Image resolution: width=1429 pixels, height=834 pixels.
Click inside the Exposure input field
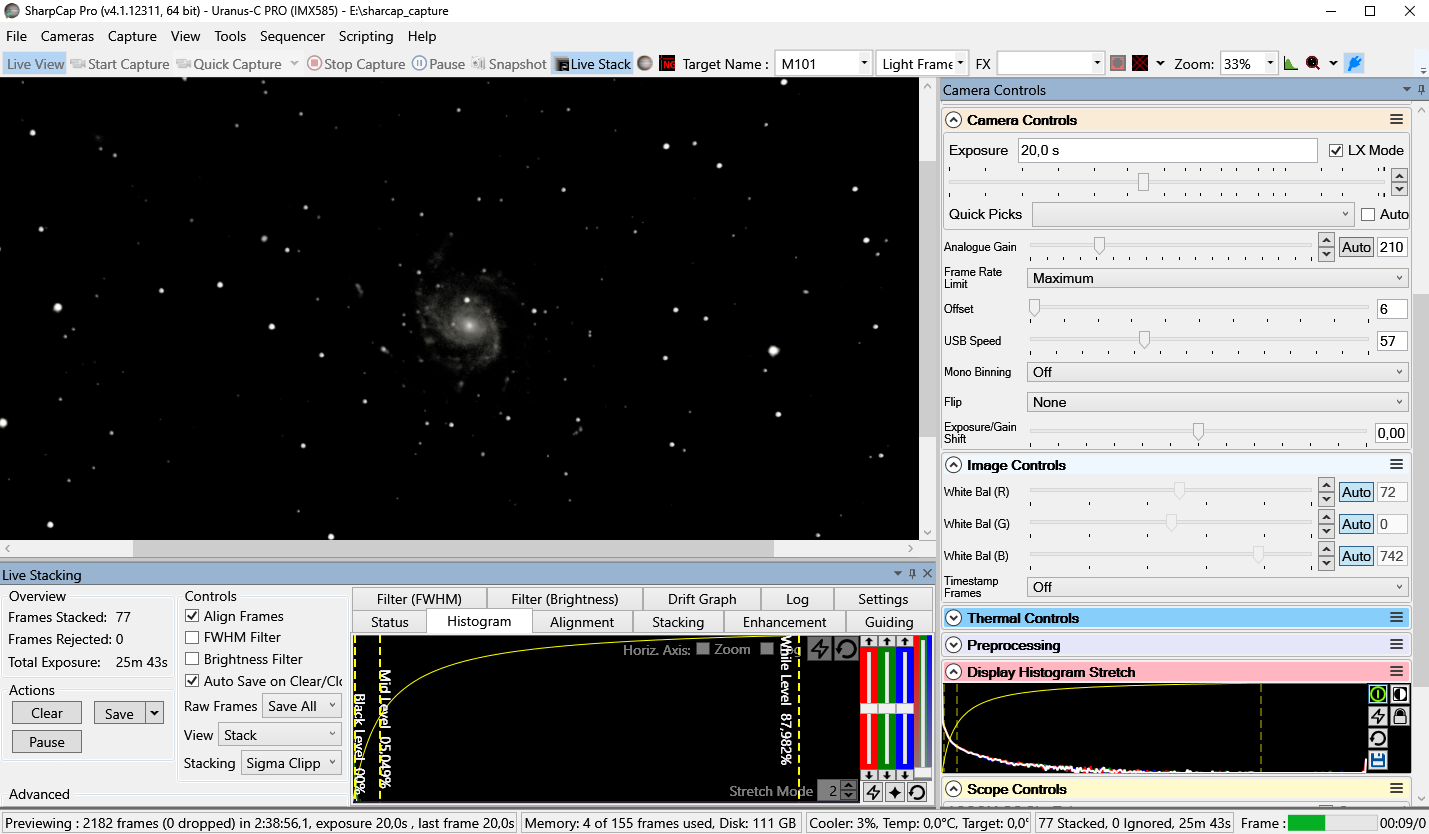[1167, 150]
